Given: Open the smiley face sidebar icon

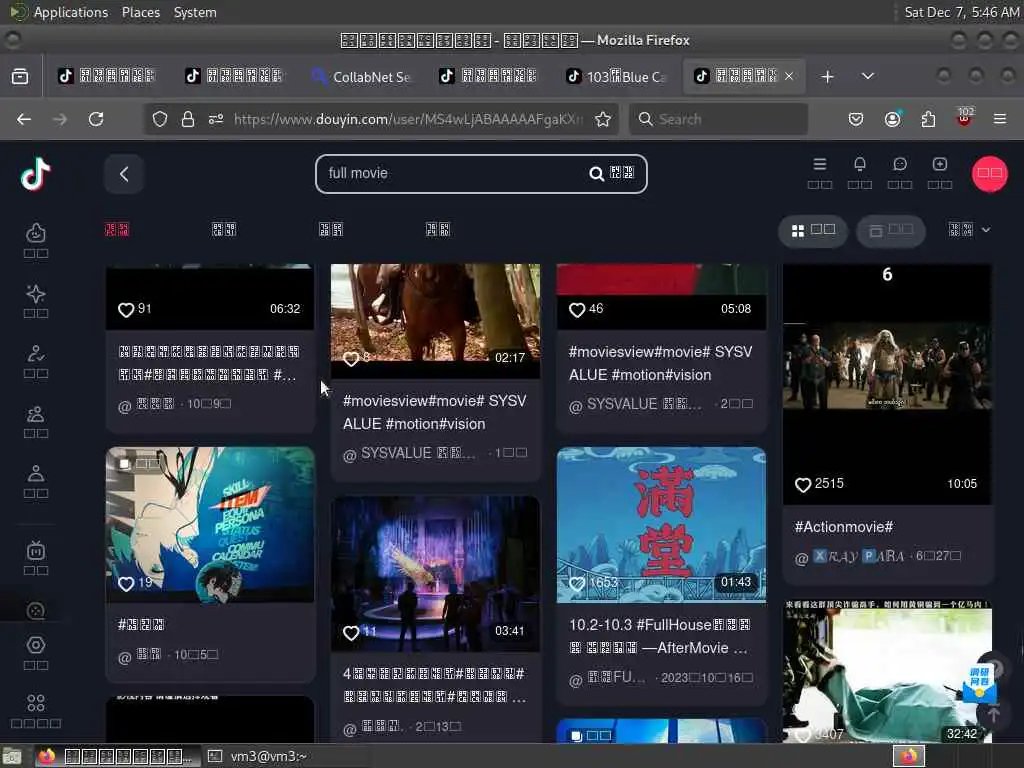Looking at the screenshot, I should (36, 233).
